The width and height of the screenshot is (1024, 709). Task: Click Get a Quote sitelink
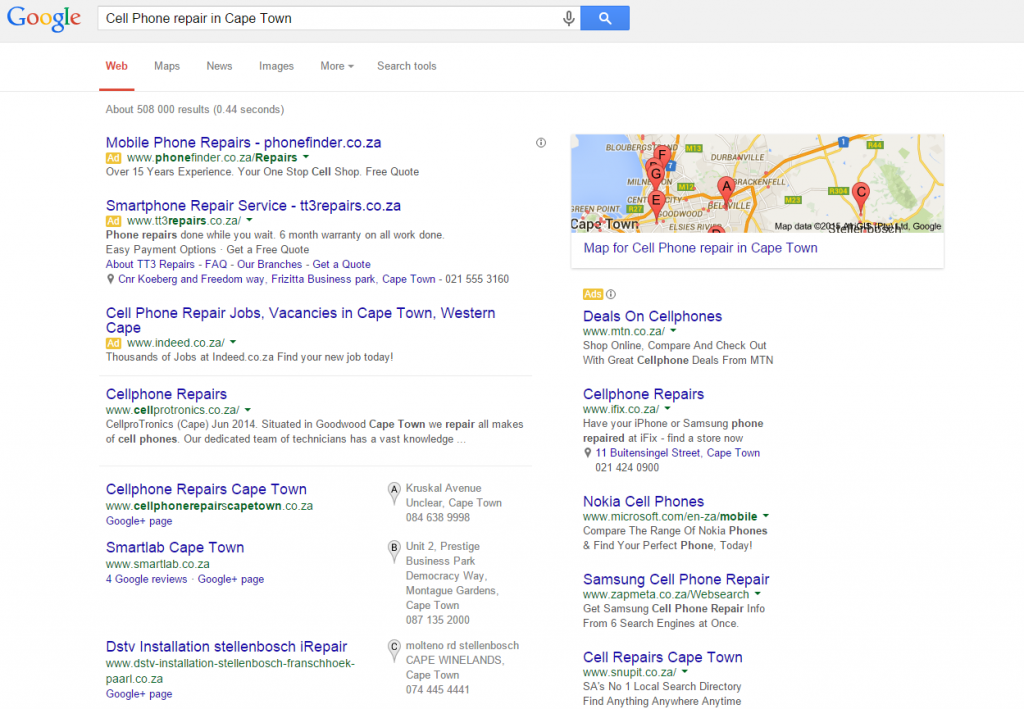(x=342, y=264)
